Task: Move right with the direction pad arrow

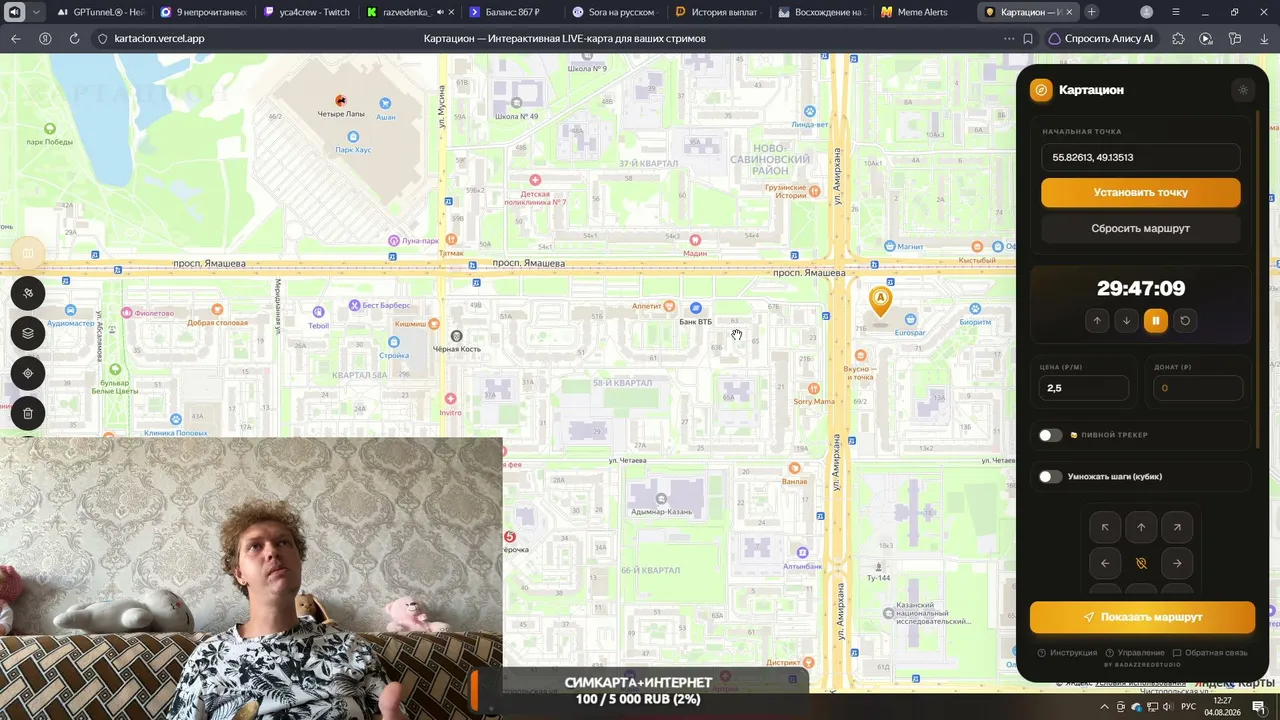Action: point(1177,563)
